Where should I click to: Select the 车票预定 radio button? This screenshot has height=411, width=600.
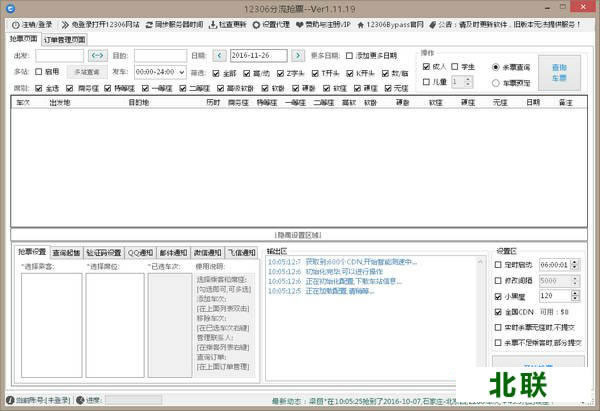(497, 82)
